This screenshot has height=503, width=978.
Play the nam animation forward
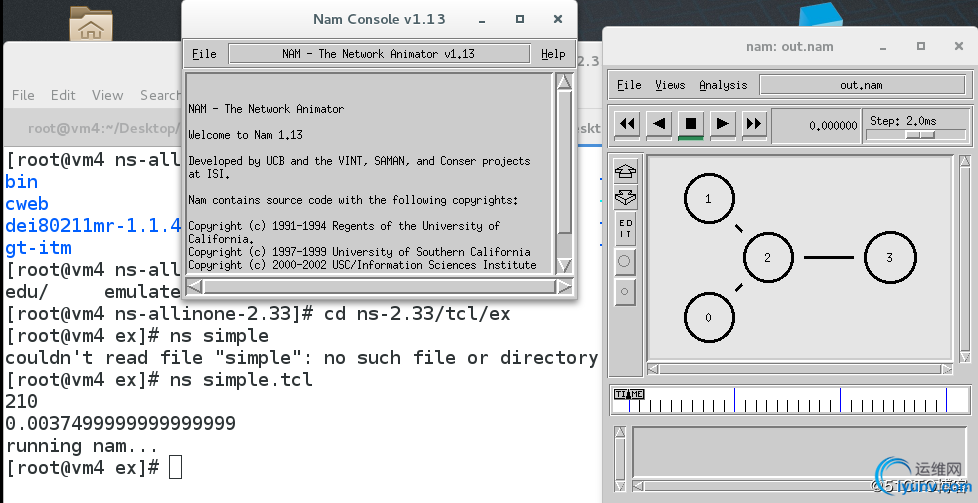pyautogui.click(x=722, y=124)
